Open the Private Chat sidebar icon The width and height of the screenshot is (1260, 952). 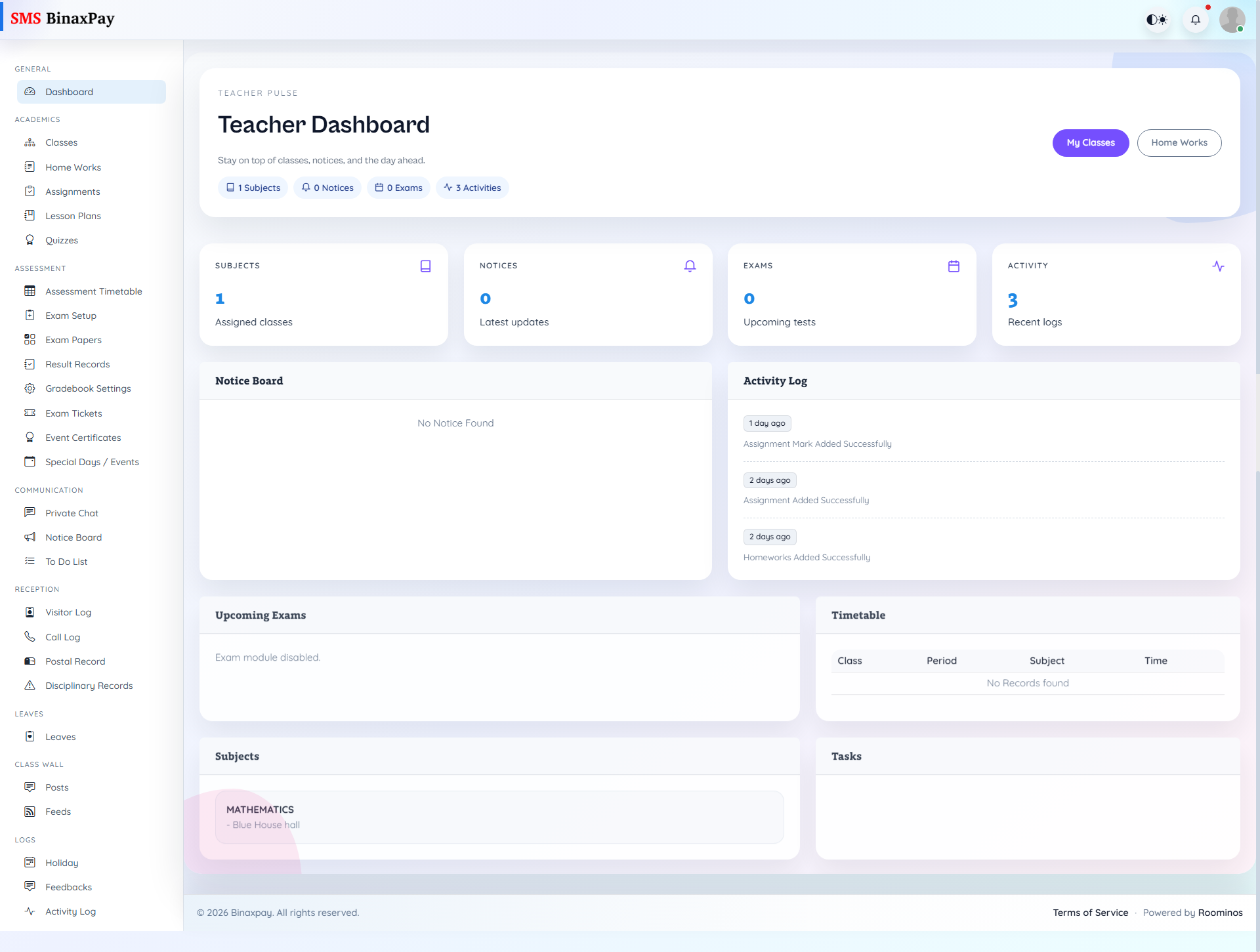pyautogui.click(x=30, y=512)
